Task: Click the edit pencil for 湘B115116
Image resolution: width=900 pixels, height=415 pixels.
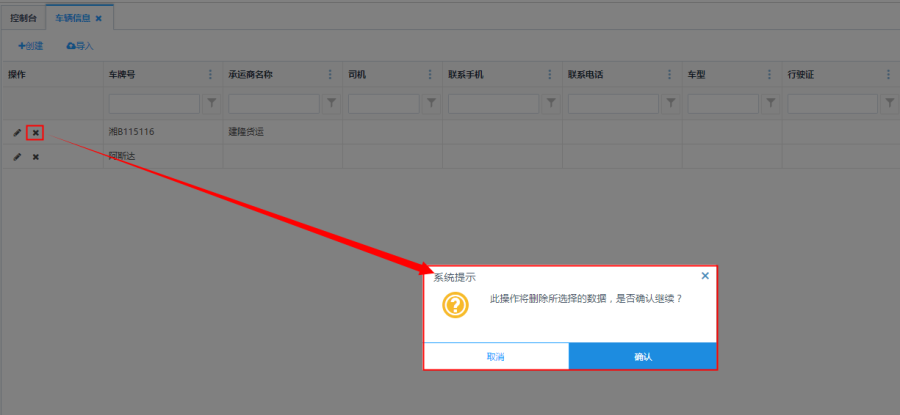Action: click(x=17, y=132)
